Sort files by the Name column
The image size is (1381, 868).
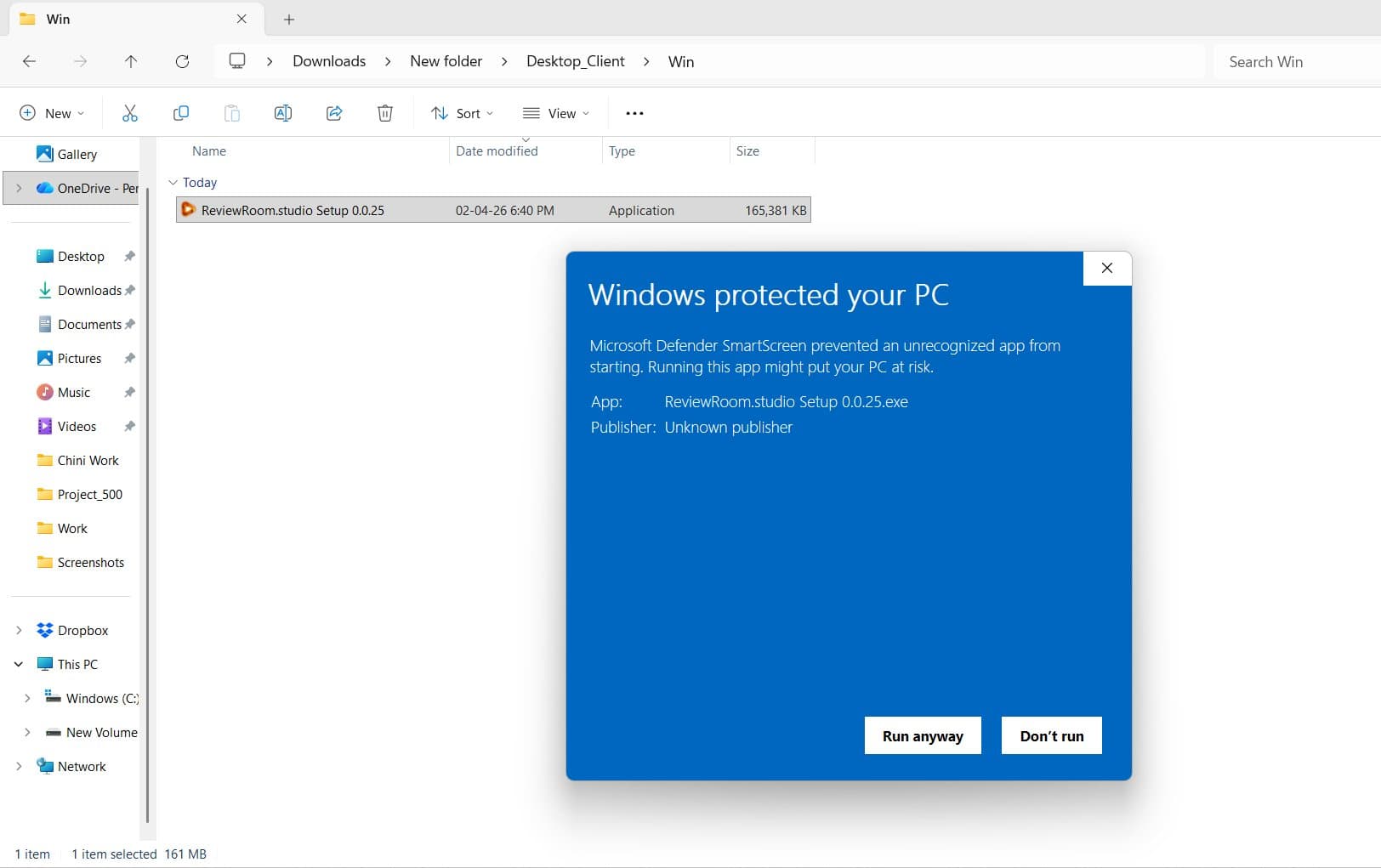[209, 150]
